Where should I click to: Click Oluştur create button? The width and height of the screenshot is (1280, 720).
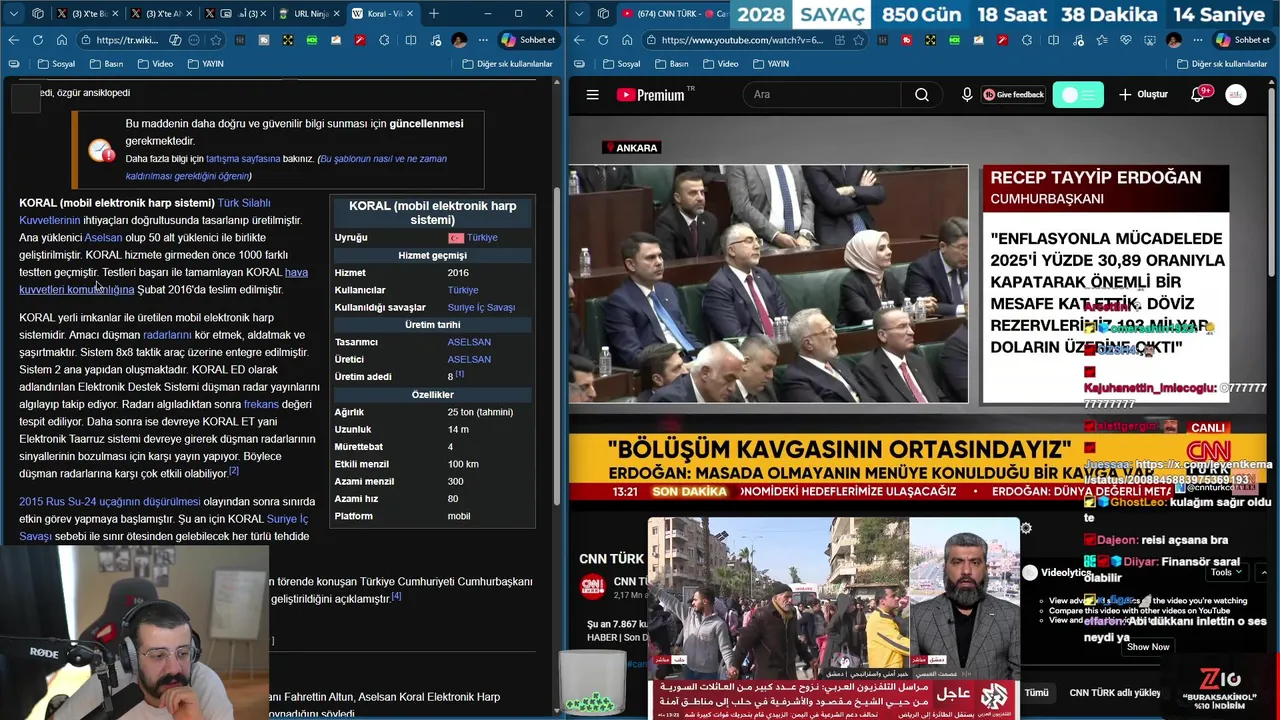(1143, 95)
